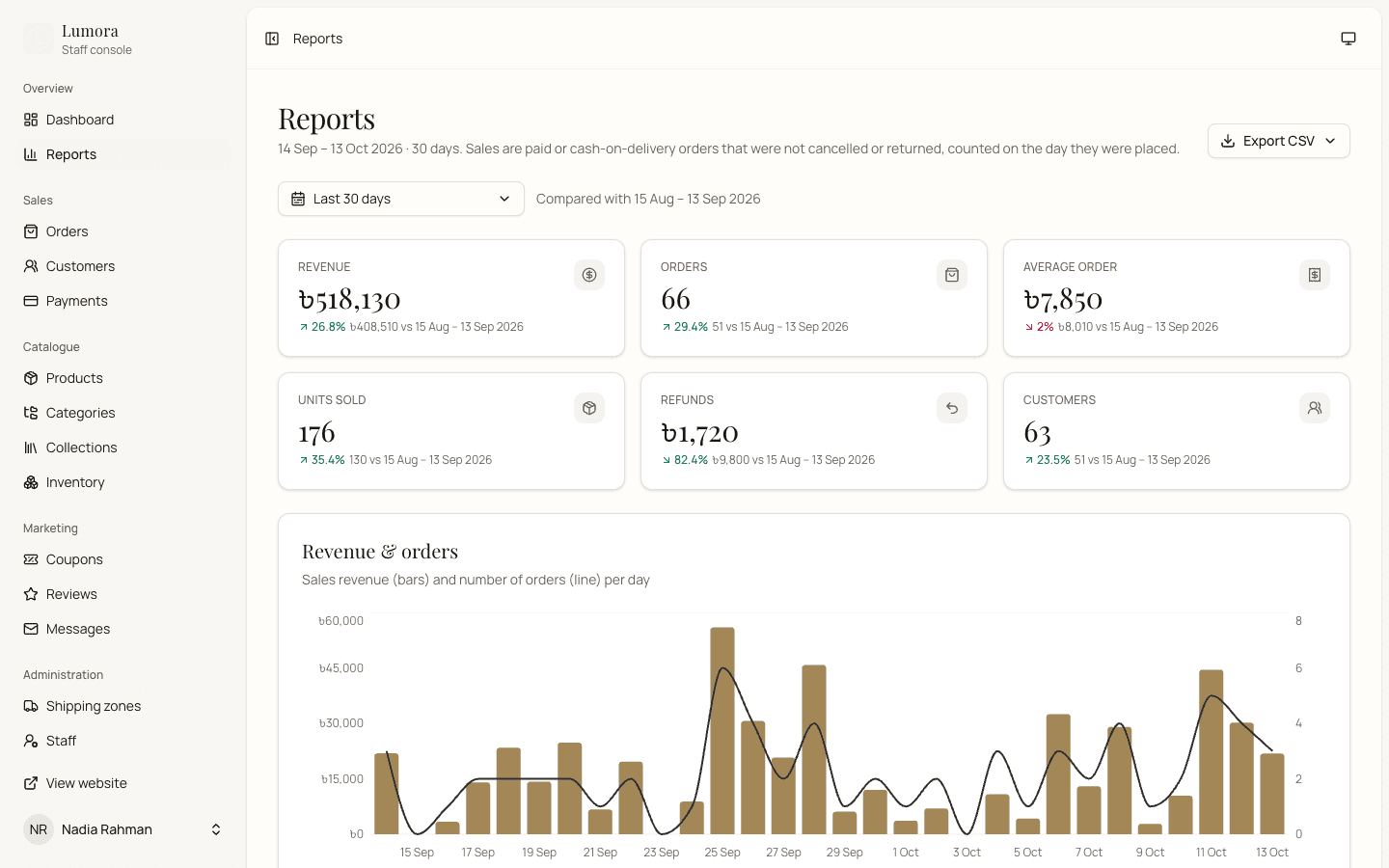Click the Customers people icon in sidebar

click(31, 266)
